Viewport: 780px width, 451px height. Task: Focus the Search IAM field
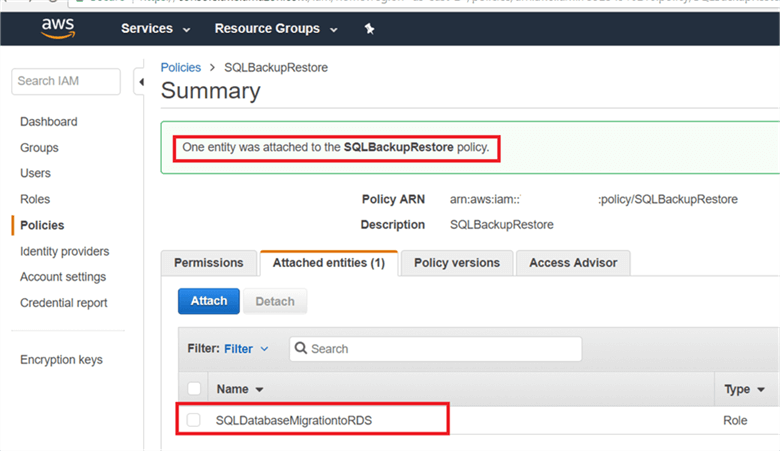(x=66, y=81)
